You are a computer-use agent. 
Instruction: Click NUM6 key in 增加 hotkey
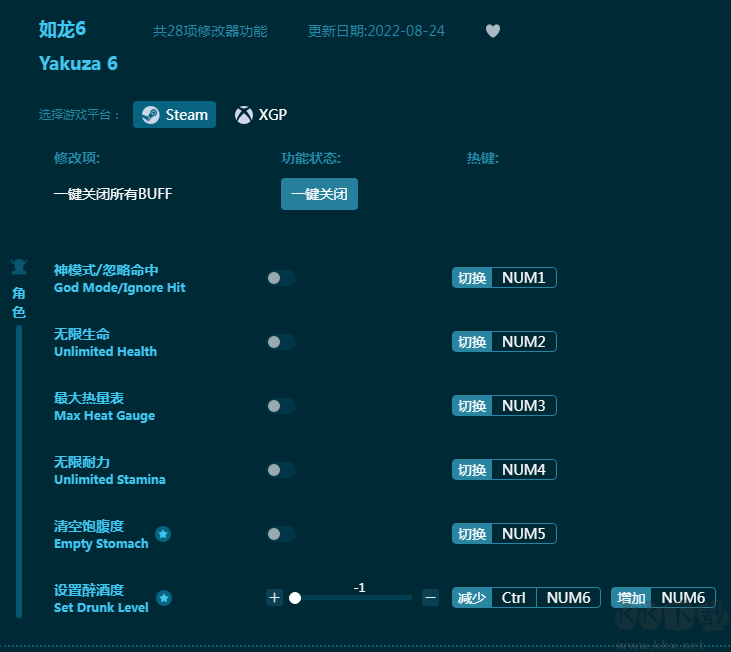(683, 597)
